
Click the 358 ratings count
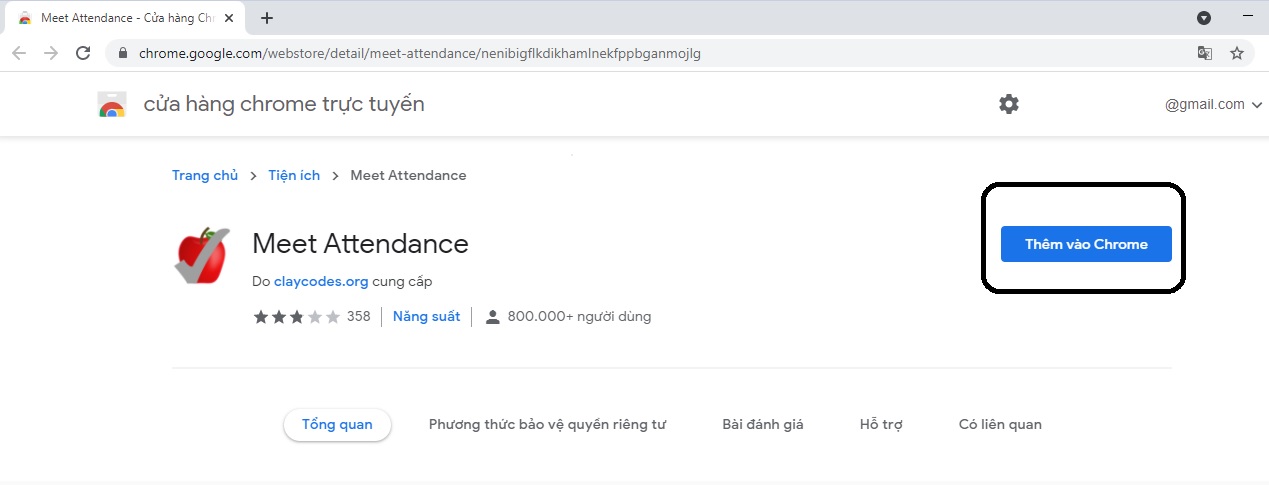(x=359, y=316)
